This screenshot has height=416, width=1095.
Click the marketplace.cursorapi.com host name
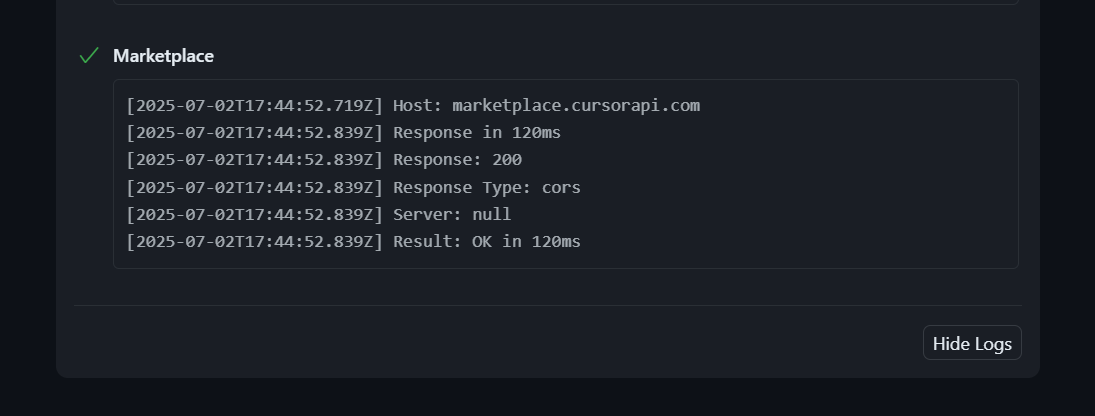coord(576,105)
